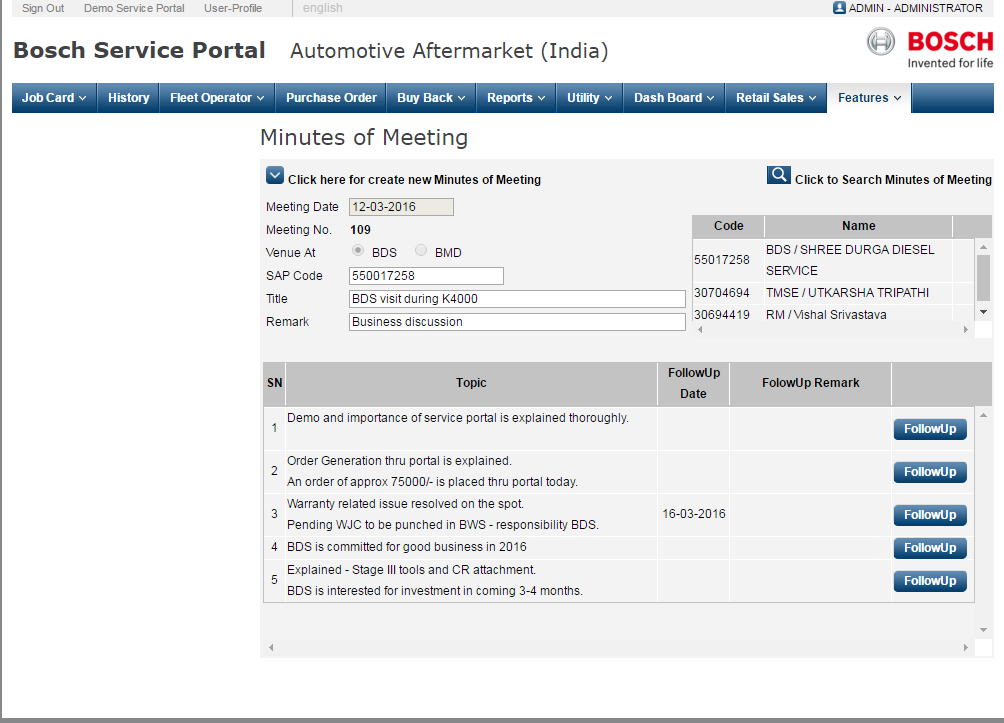Open the Purchase Order menu item

pyautogui.click(x=331, y=98)
